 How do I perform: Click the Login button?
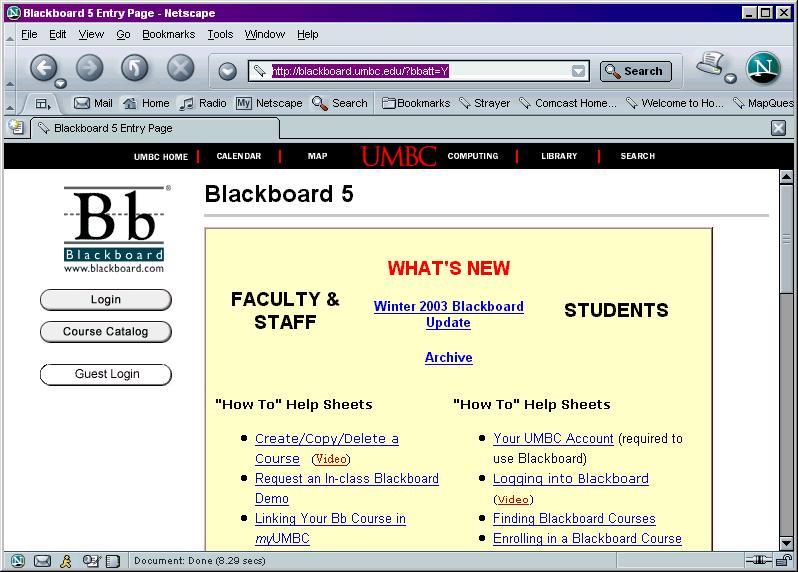click(x=106, y=300)
